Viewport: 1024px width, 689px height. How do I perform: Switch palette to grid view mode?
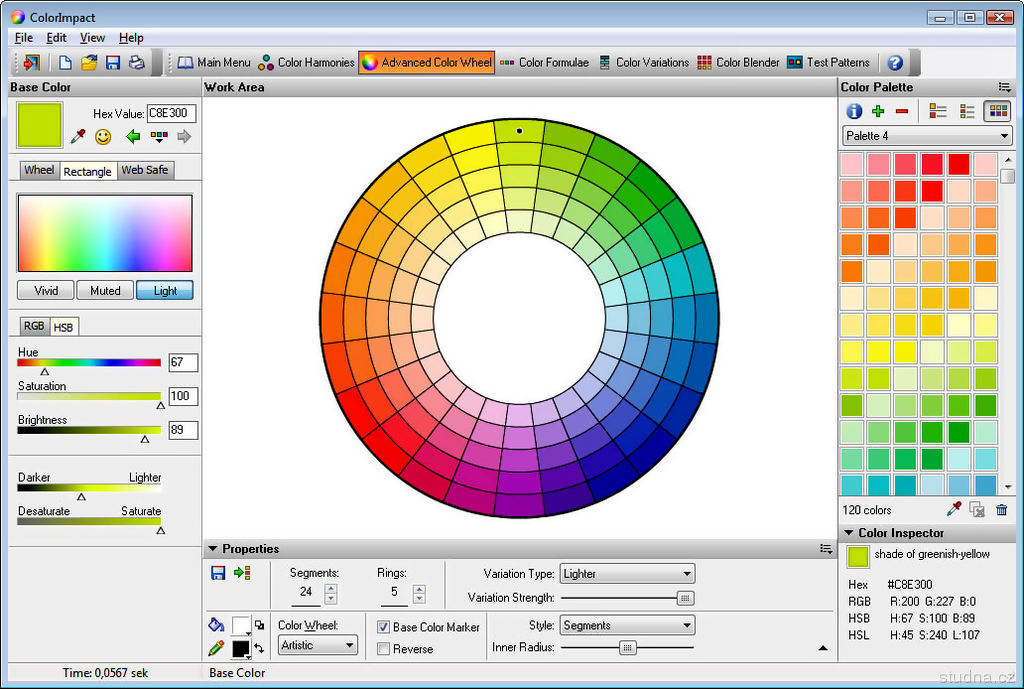tap(997, 111)
